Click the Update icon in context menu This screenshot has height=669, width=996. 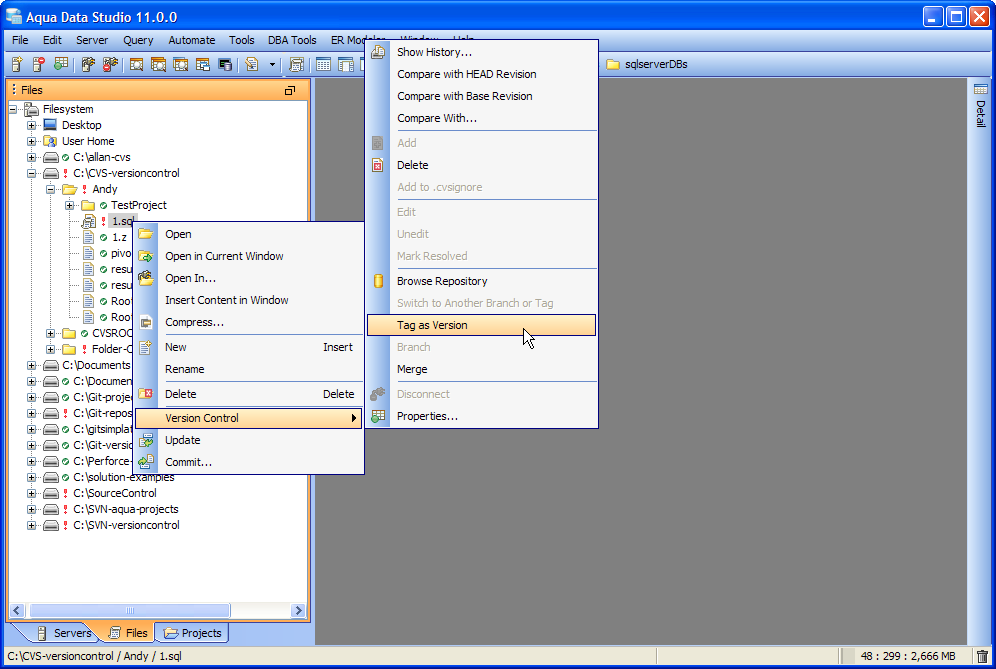coord(145,440)
